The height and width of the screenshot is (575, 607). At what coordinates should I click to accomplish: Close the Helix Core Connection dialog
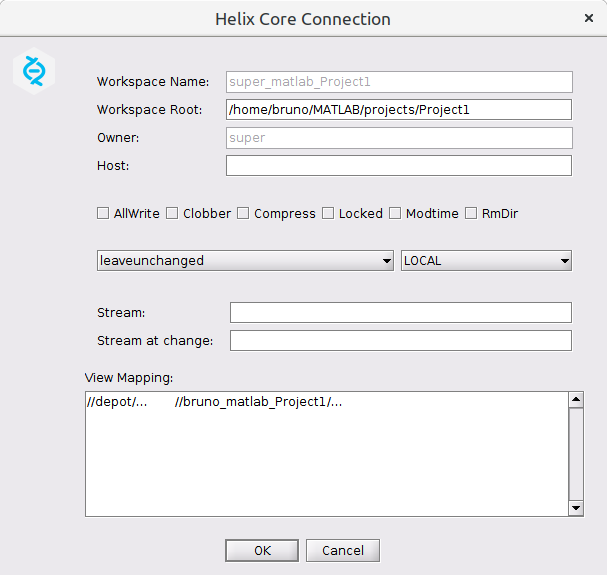[x=589, y=18]
